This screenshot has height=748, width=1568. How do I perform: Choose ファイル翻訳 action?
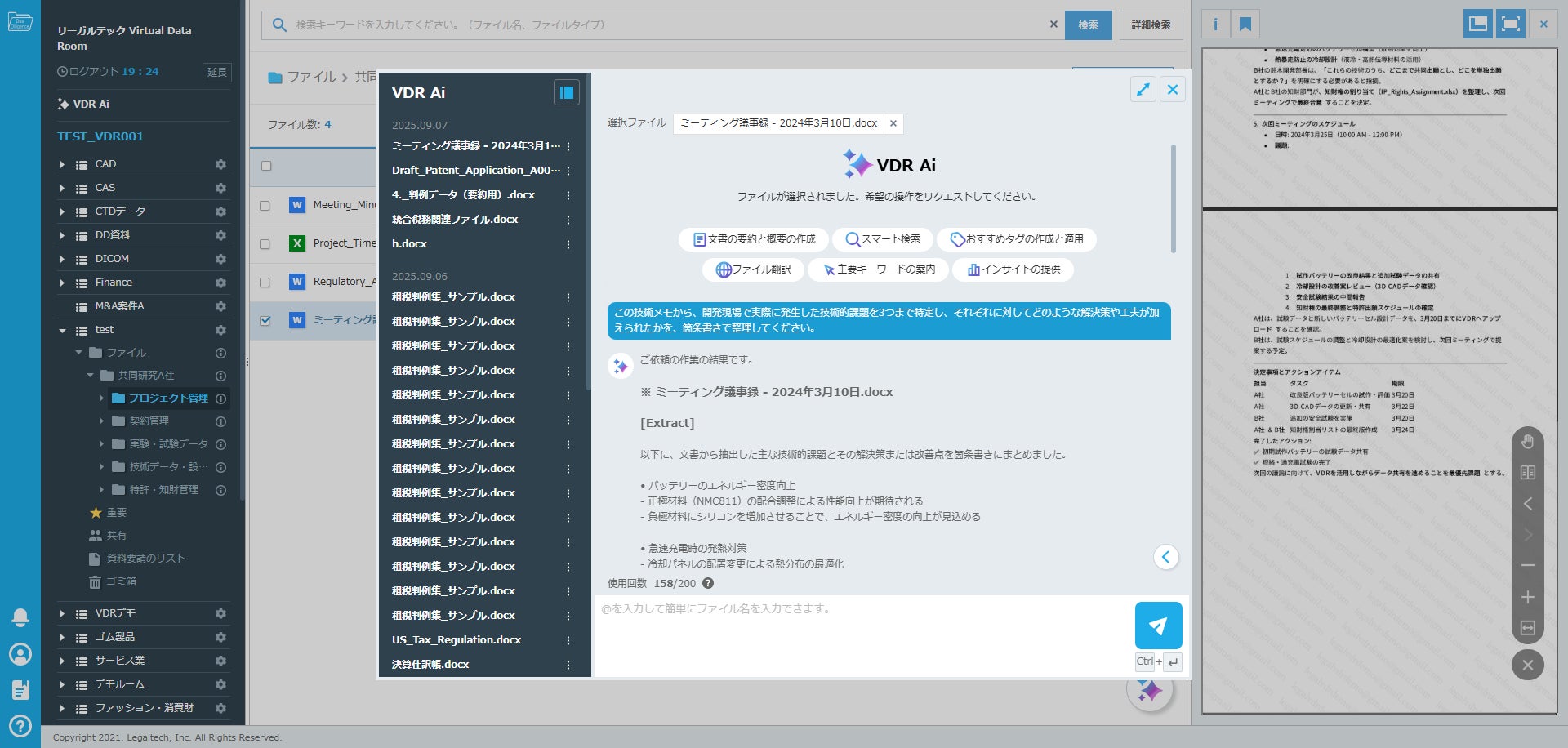pos(753,269)
